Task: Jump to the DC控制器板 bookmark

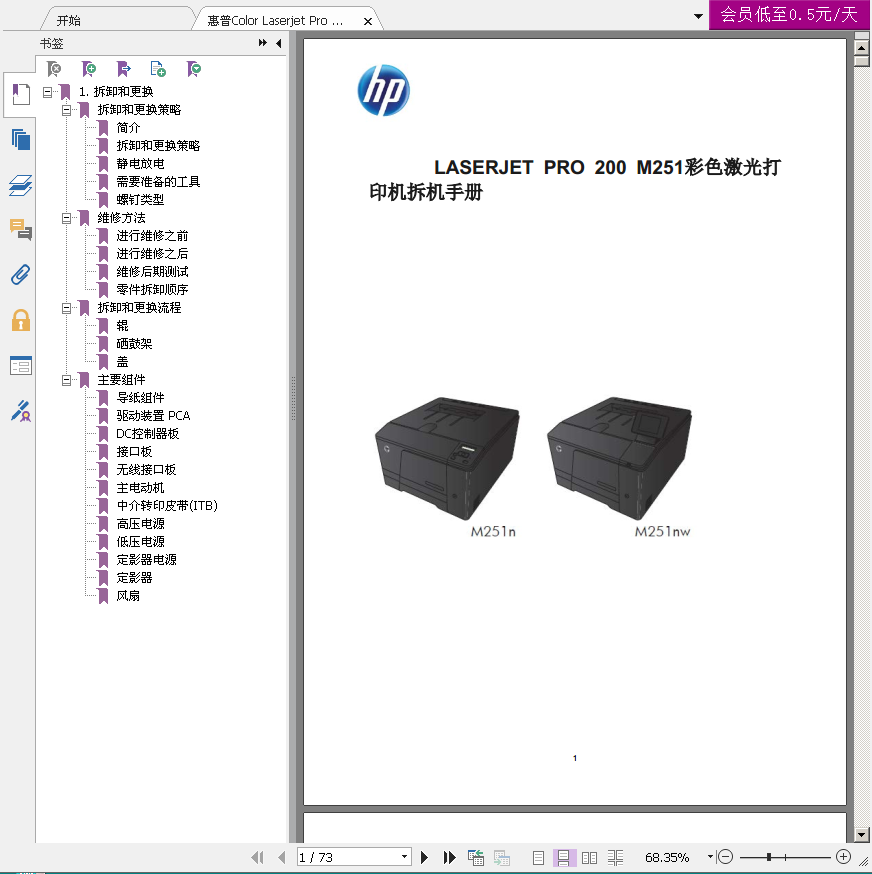Action: [x=148, y=434]
